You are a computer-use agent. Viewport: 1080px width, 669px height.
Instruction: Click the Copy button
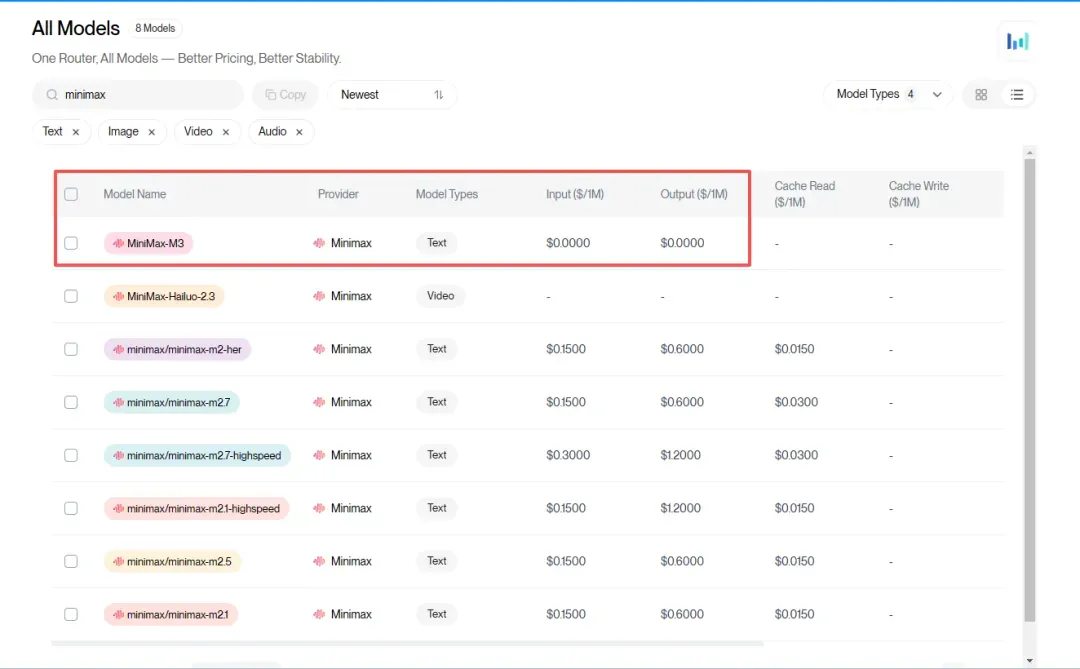(x=285, y=95)
